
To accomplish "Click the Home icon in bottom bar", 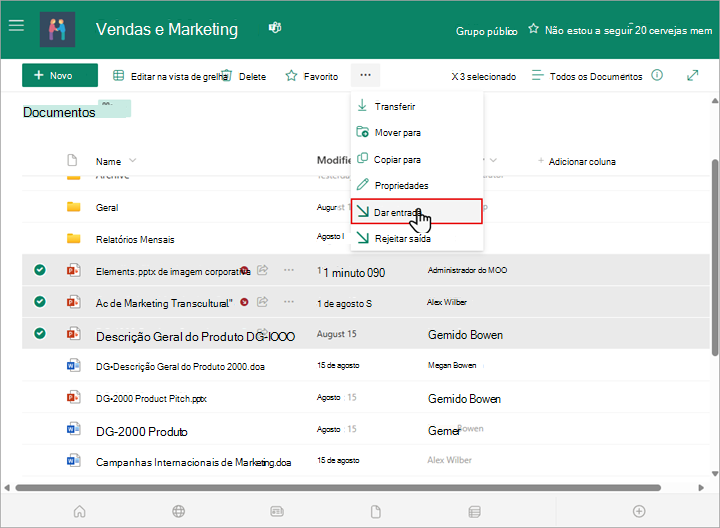I will tap(79, 511).
